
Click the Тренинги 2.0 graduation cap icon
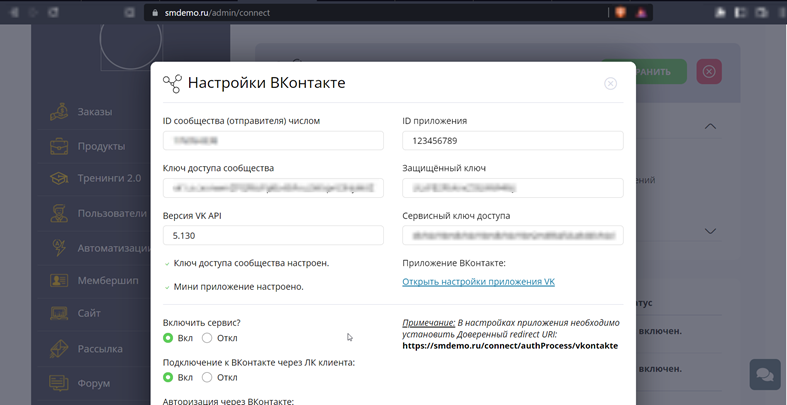(x=59, y=178)
